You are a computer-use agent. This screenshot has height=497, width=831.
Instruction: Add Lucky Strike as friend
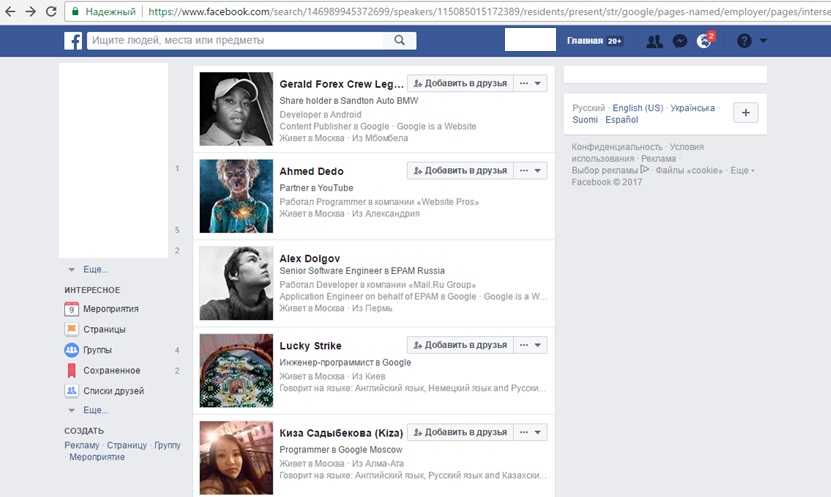coord(460,345)
